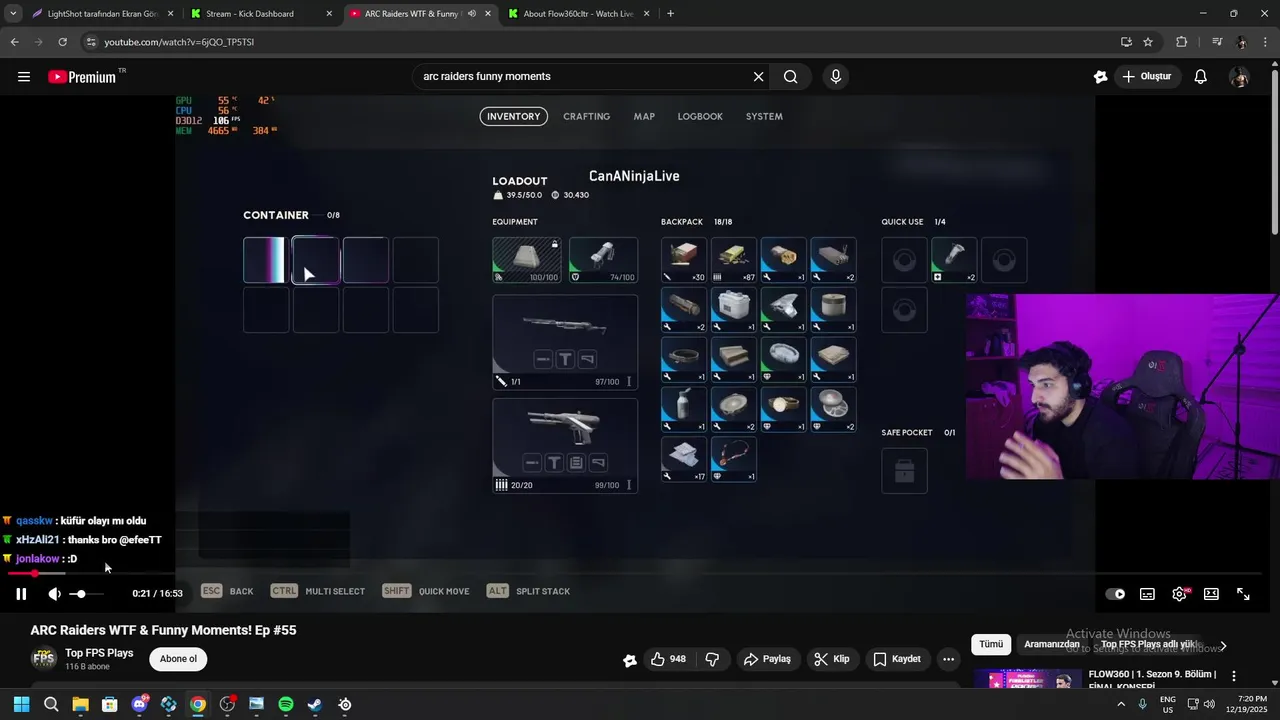Open Spotify from the taskbar
This screenshot has height=720, width=1280.
point(286,705)
